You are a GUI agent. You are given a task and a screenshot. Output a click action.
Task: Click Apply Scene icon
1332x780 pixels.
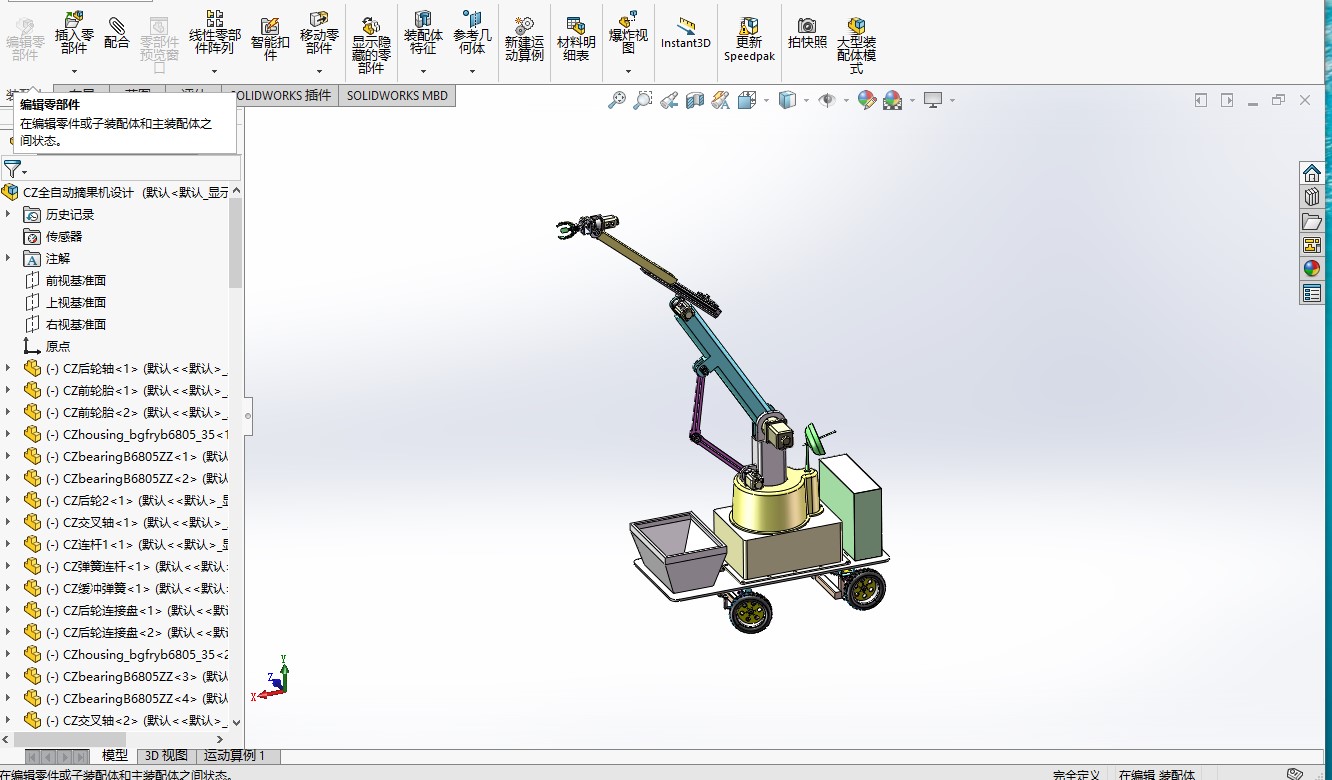coord(893,100)
